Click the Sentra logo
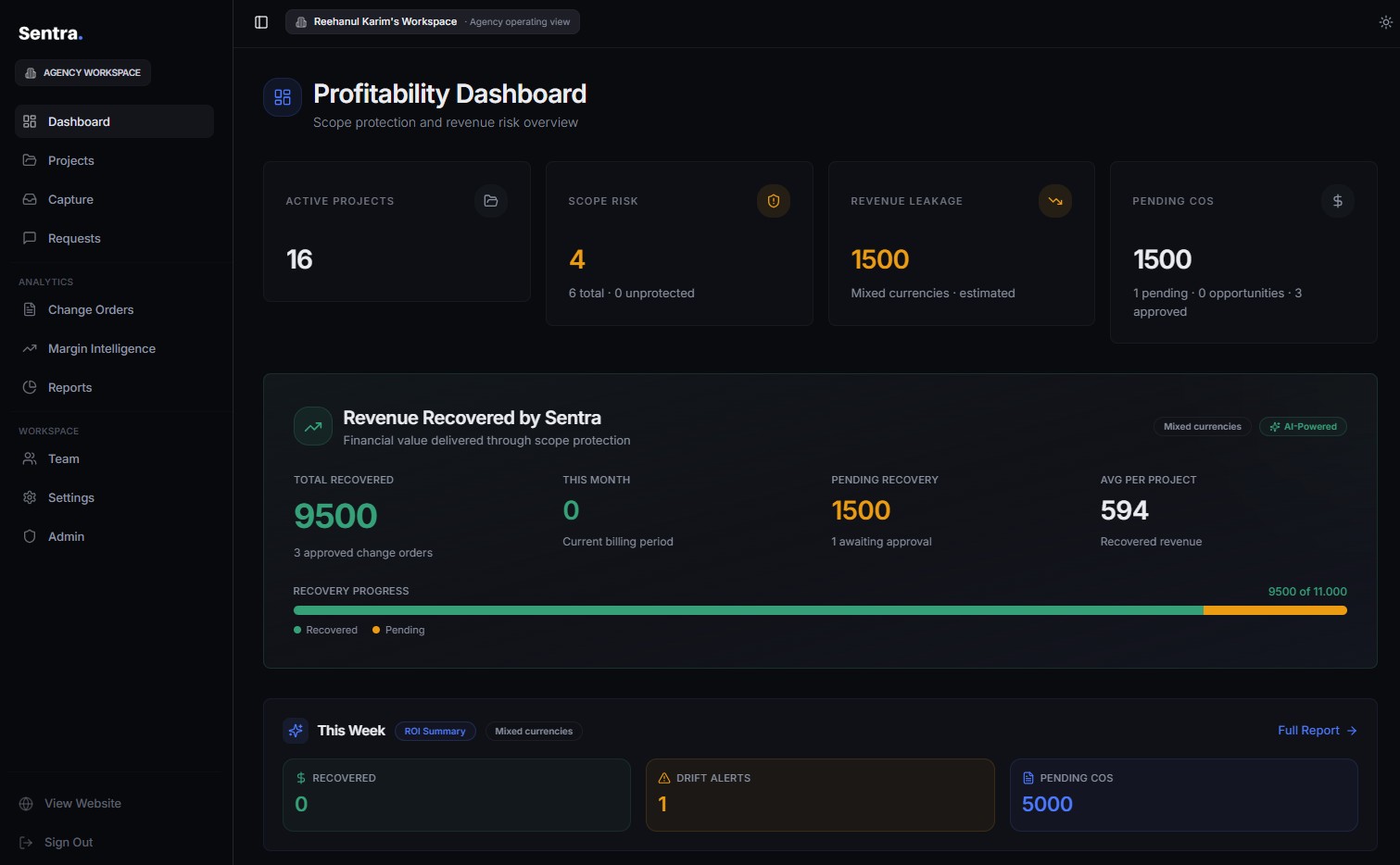 click(x=51, y=33)
